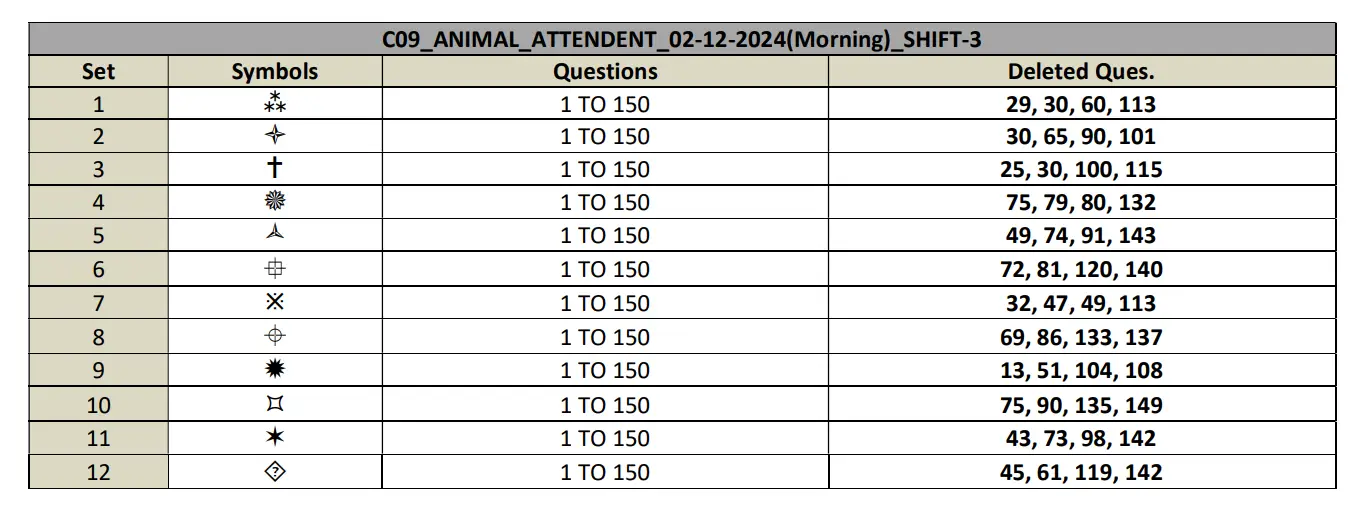Click the round burst symbol in Set 4
This screenshot has height=516, width=1362.
(x=275, y=202)
